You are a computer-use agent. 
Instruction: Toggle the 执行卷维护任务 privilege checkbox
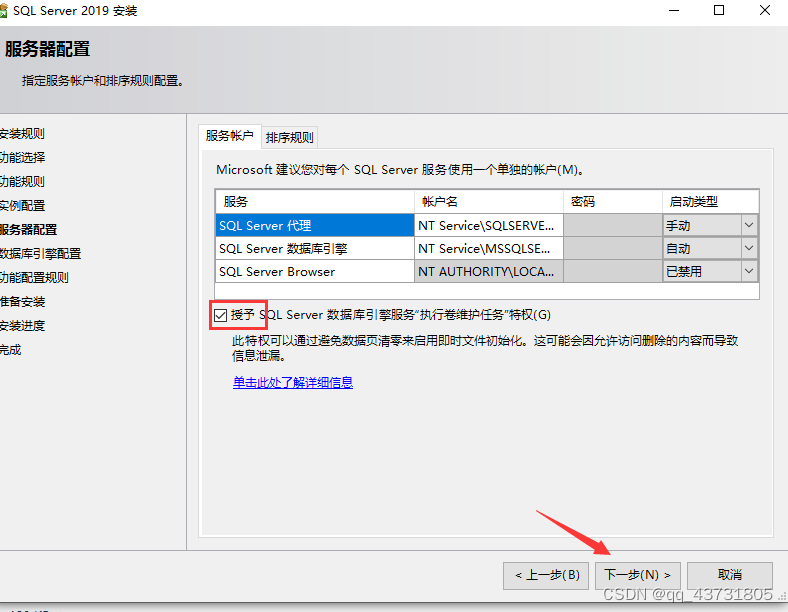220,316
